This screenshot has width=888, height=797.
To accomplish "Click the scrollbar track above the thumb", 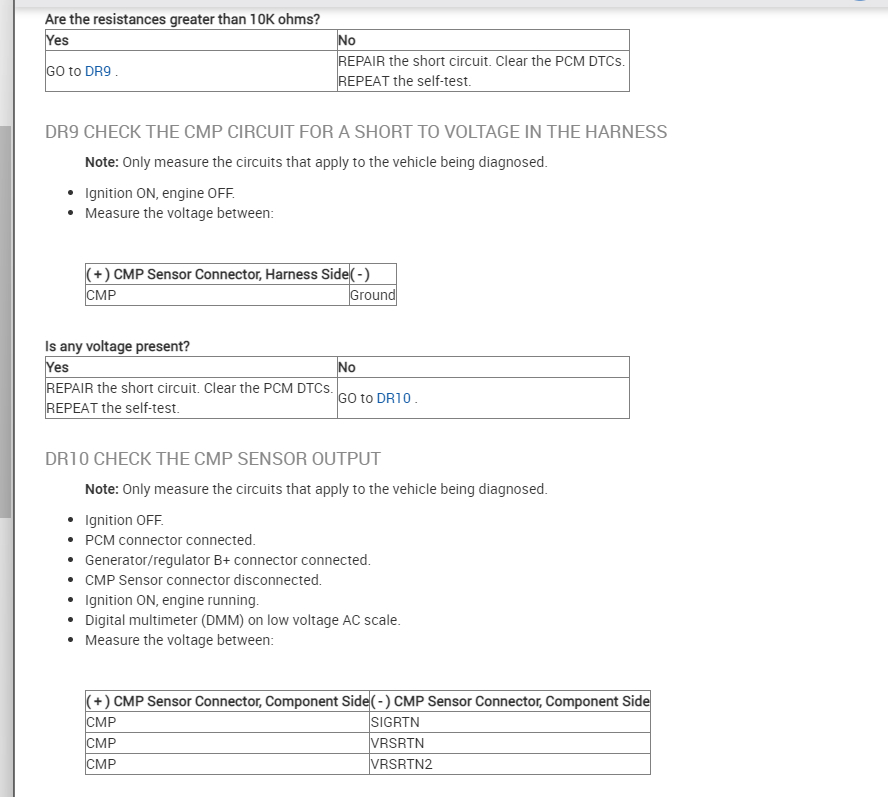I will click(6, 60).
